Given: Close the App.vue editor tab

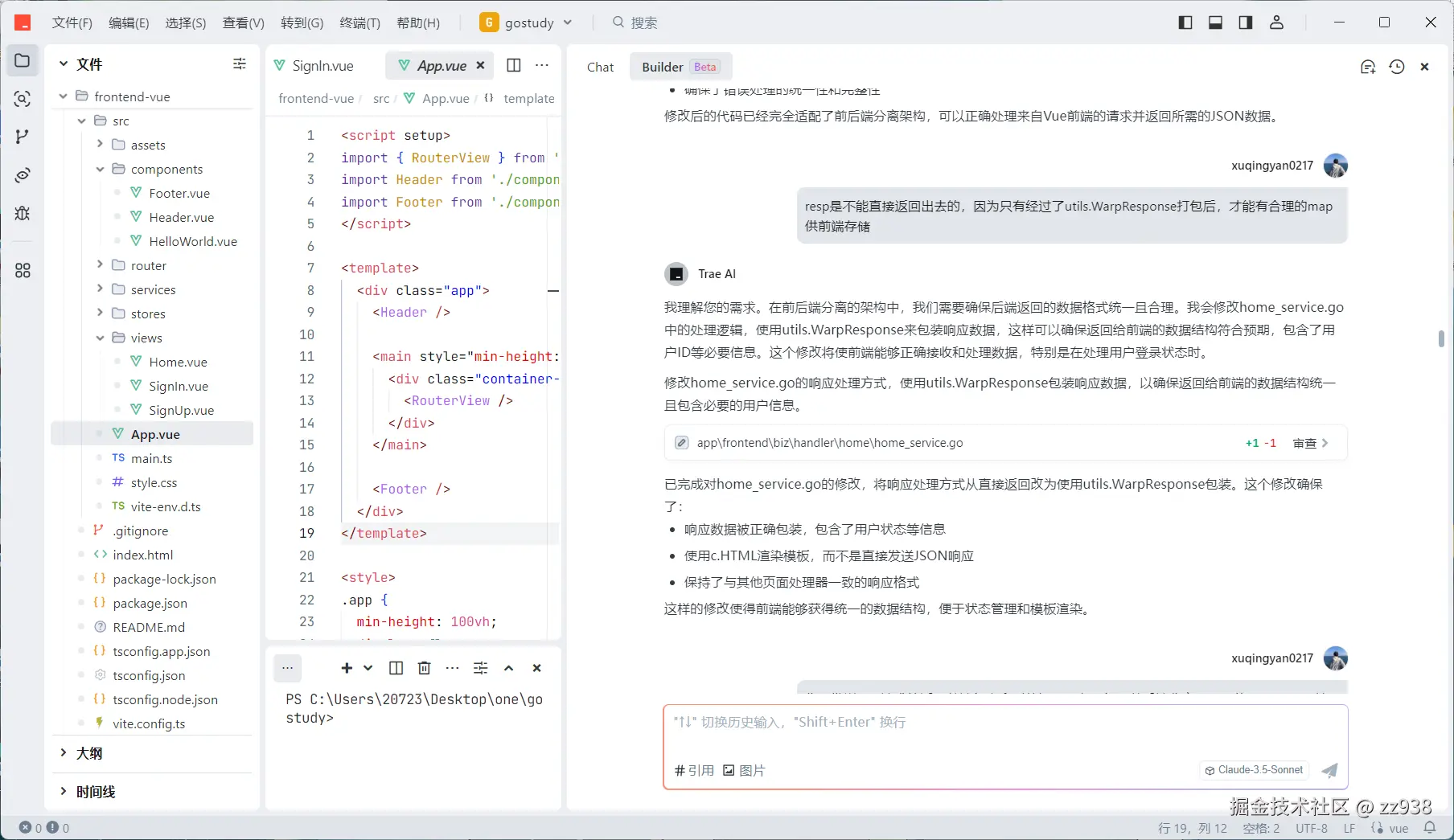Looking at the screenshot, I should tap(480, 65).
